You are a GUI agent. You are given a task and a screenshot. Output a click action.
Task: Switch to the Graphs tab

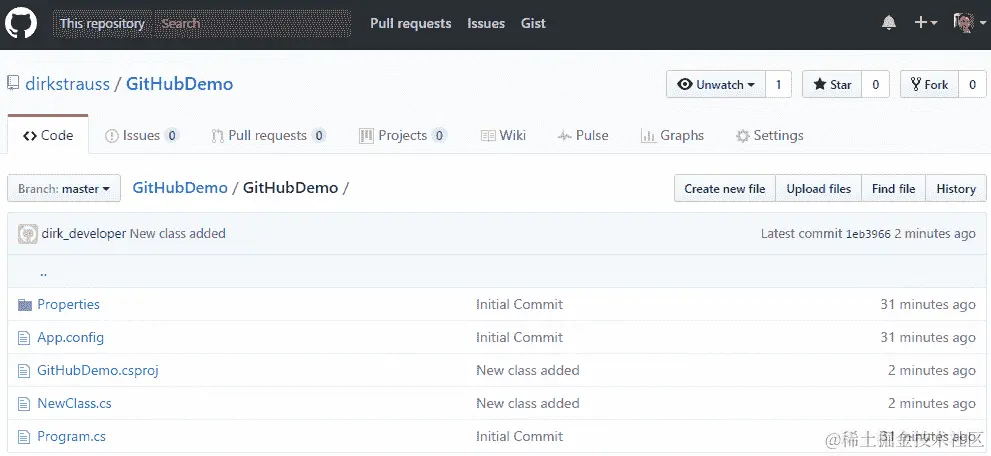(672, 135)
